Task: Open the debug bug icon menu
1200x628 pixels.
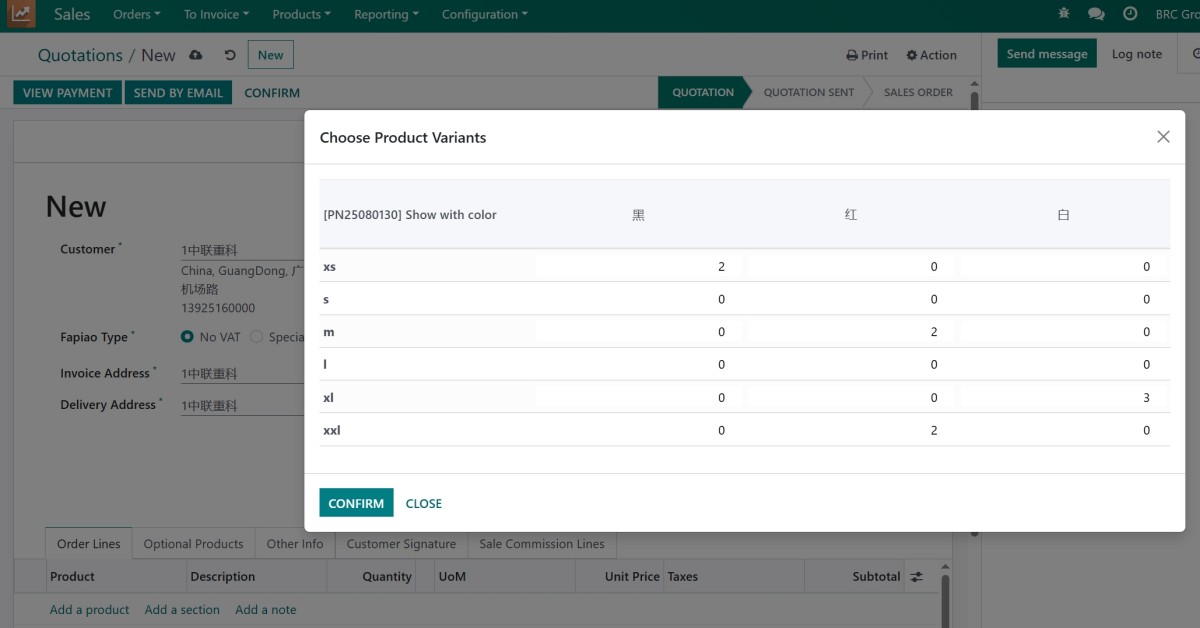Action: coord(1063,14)
